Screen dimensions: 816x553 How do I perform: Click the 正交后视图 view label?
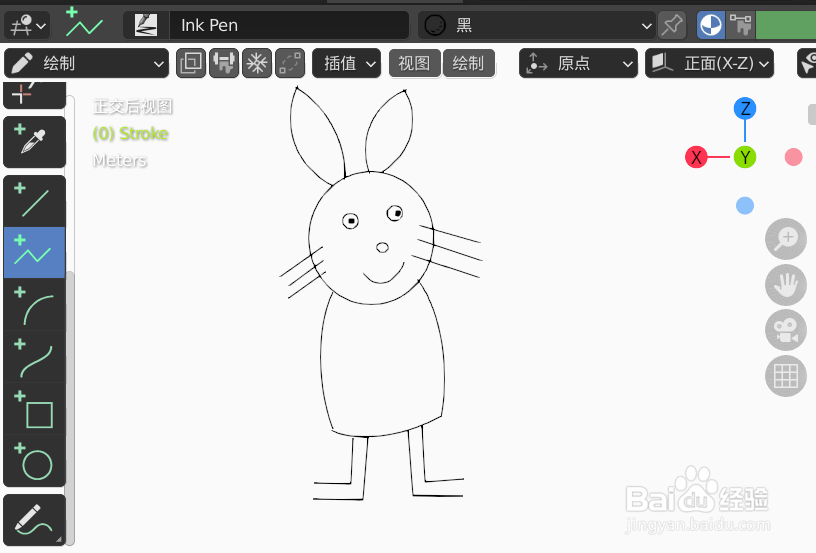(x=133, y=107)
